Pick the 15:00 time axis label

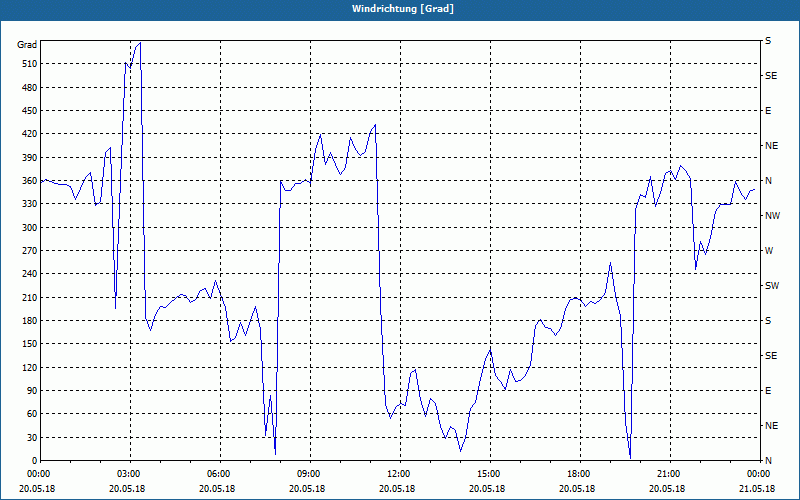[x=487, y=473]
